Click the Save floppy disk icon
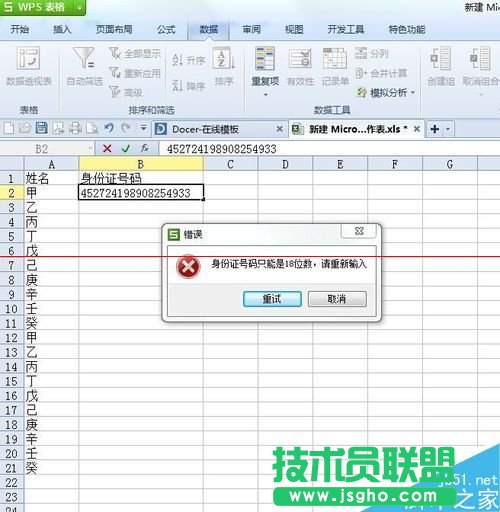The height and width of the screenshot is (512, 500). pyautogui.click(x=42, y=128)
